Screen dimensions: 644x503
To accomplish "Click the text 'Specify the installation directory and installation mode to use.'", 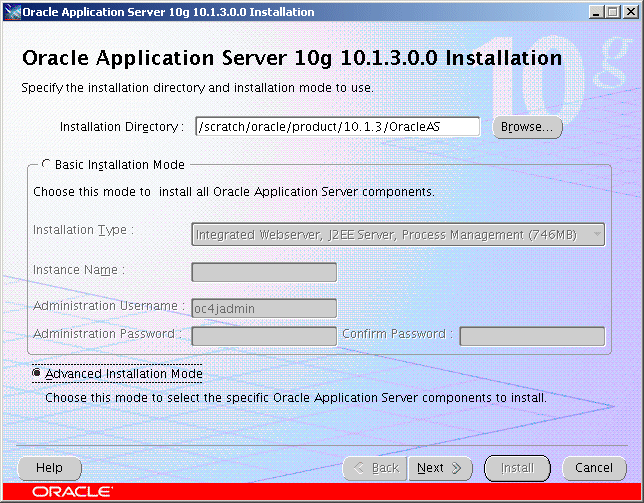I will 198,88.
